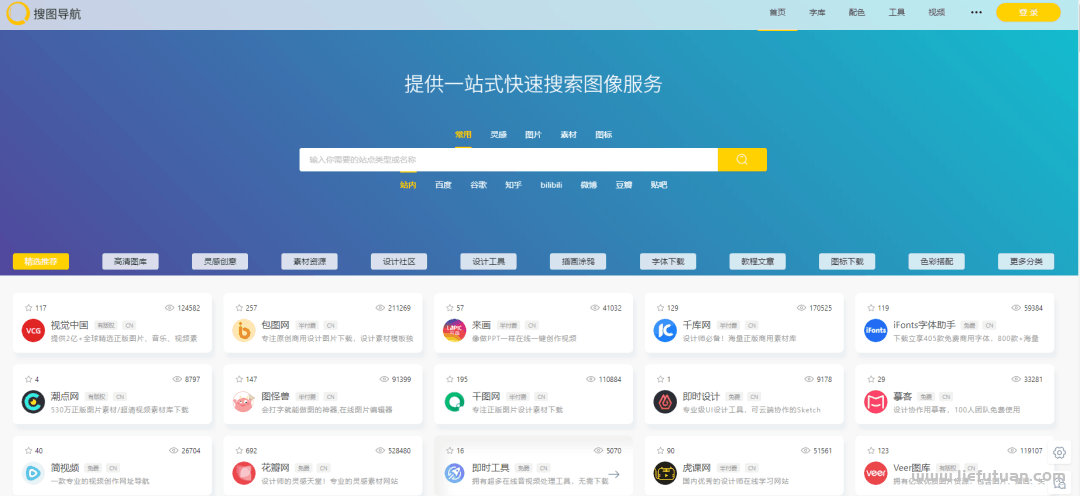Star the 视觉中国 card
Image resolution: width=1080 pixels, height=496 pixels.
point(28,308)
